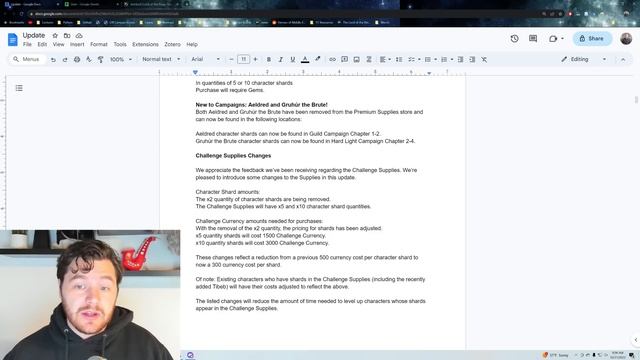
Task: Collapse the toolbar menus with chevron
Action: 623,60
